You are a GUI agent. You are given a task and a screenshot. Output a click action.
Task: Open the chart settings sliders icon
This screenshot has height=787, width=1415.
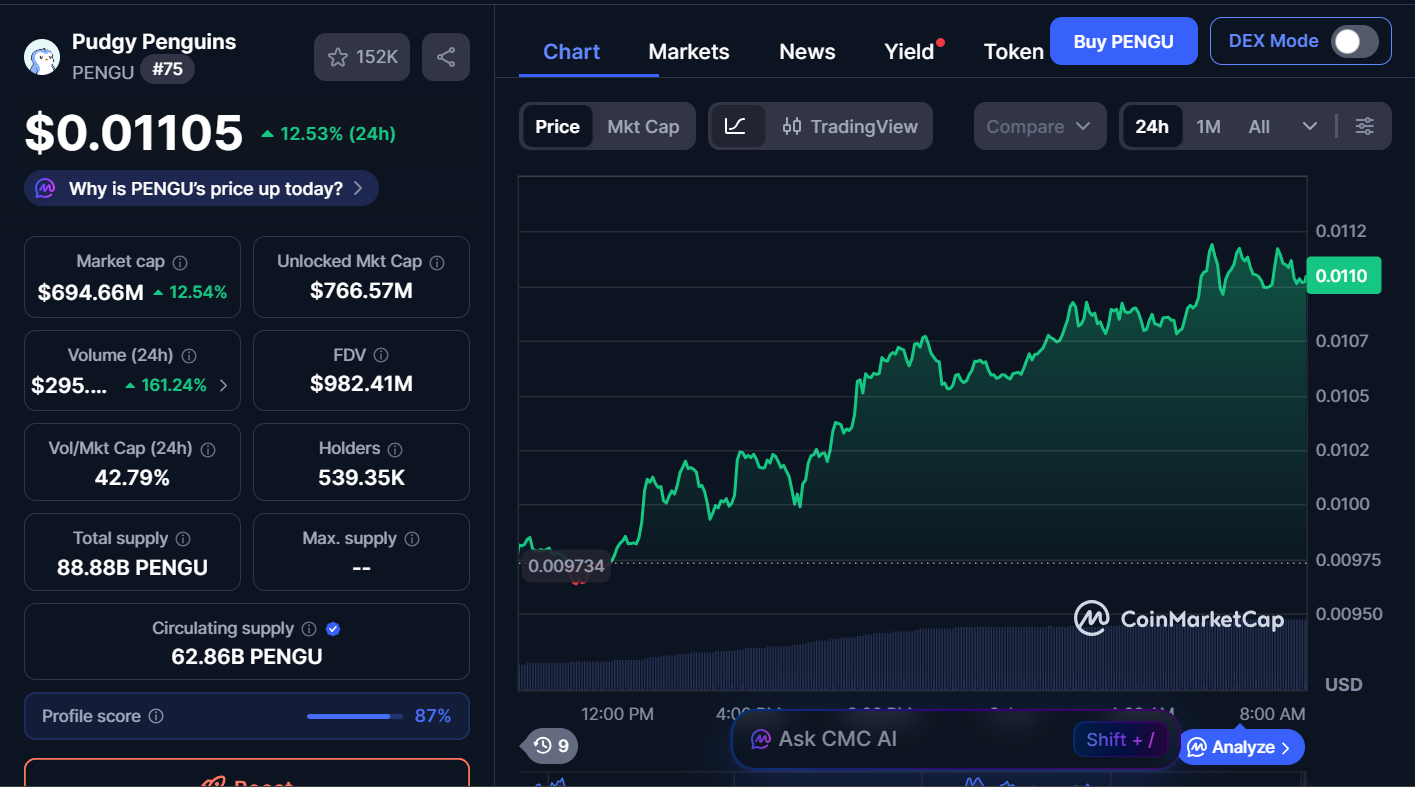[1364, 126]
